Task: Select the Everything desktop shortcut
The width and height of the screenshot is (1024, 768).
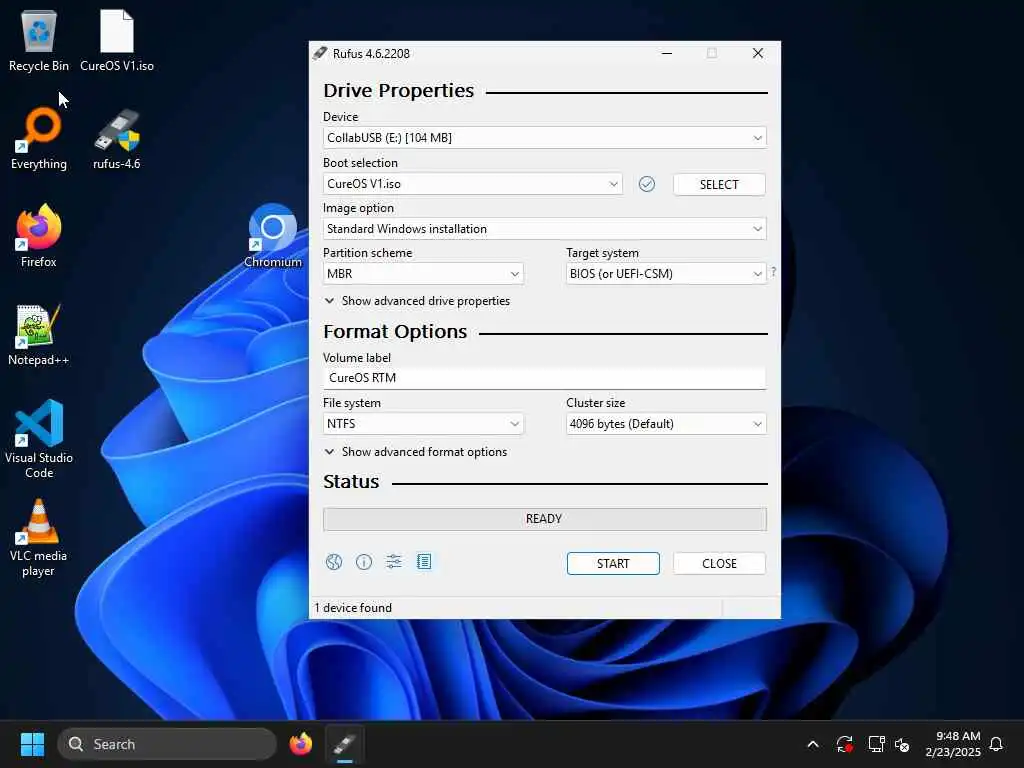Action: click(39, 138)
